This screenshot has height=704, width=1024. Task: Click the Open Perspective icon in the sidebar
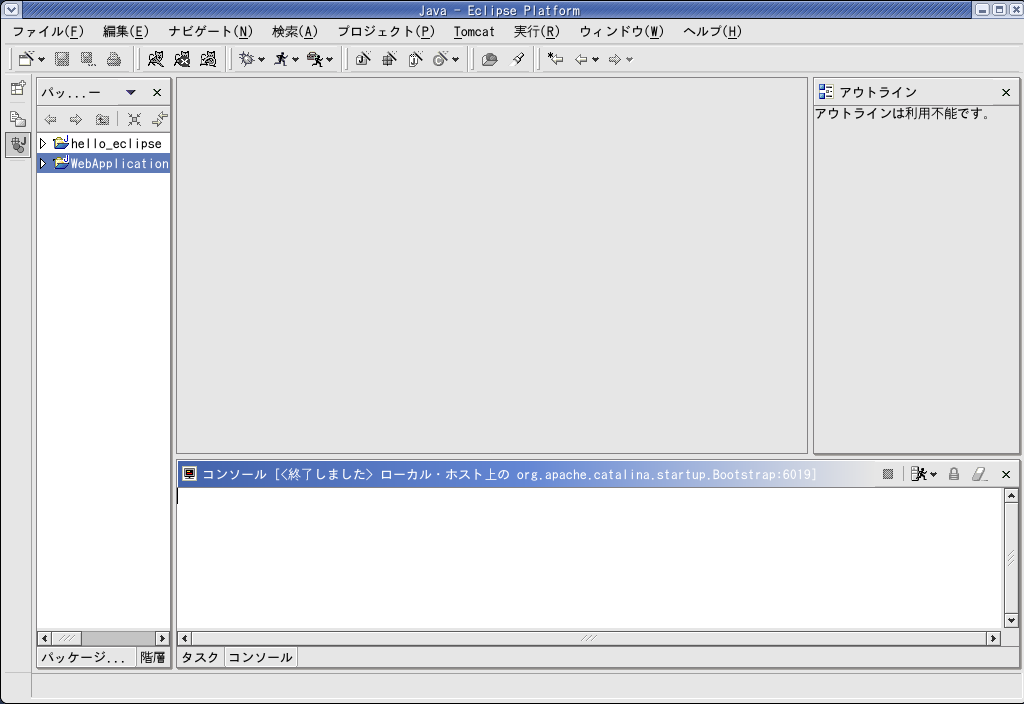point(18,88)
